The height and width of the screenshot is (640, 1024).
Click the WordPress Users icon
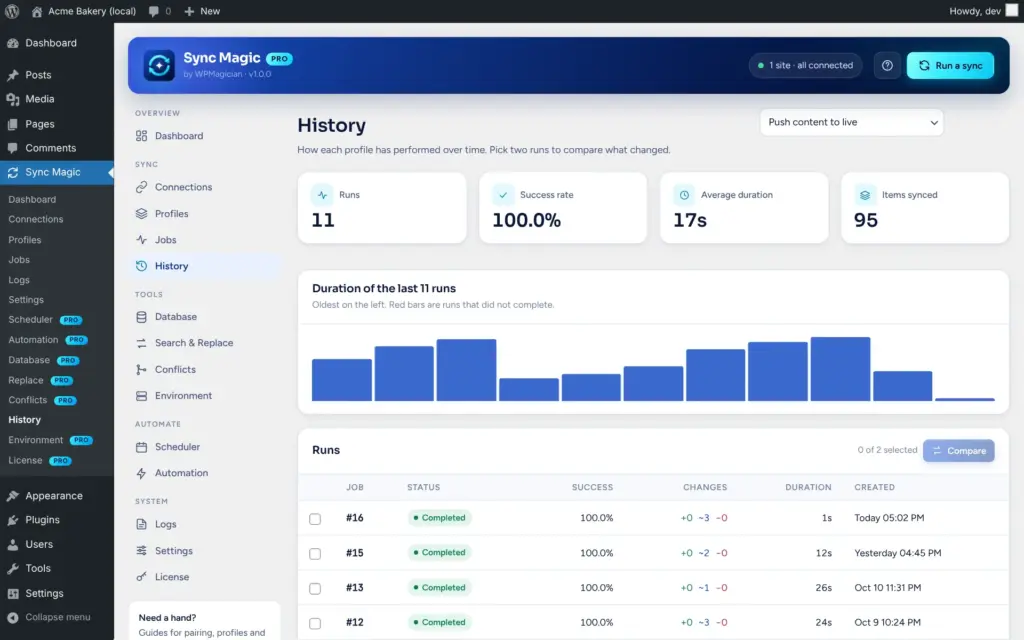(12, 545)
